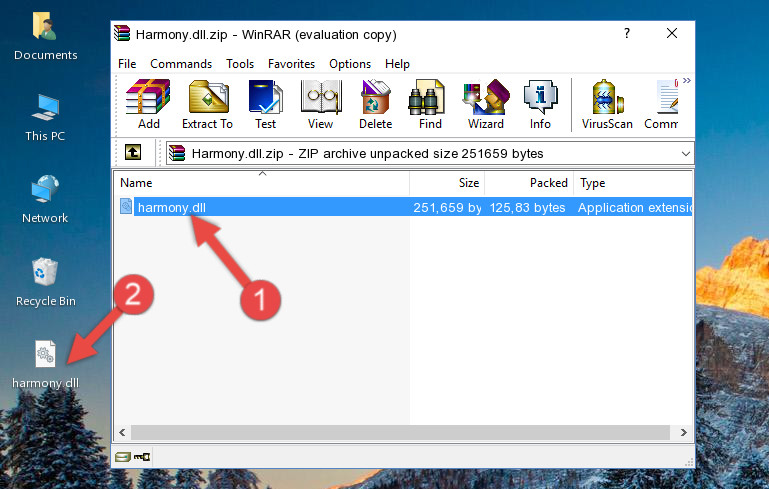The width and height of the screenshot is (769, 489).
Task: Click the question mark help button
Action: [627, 33]
